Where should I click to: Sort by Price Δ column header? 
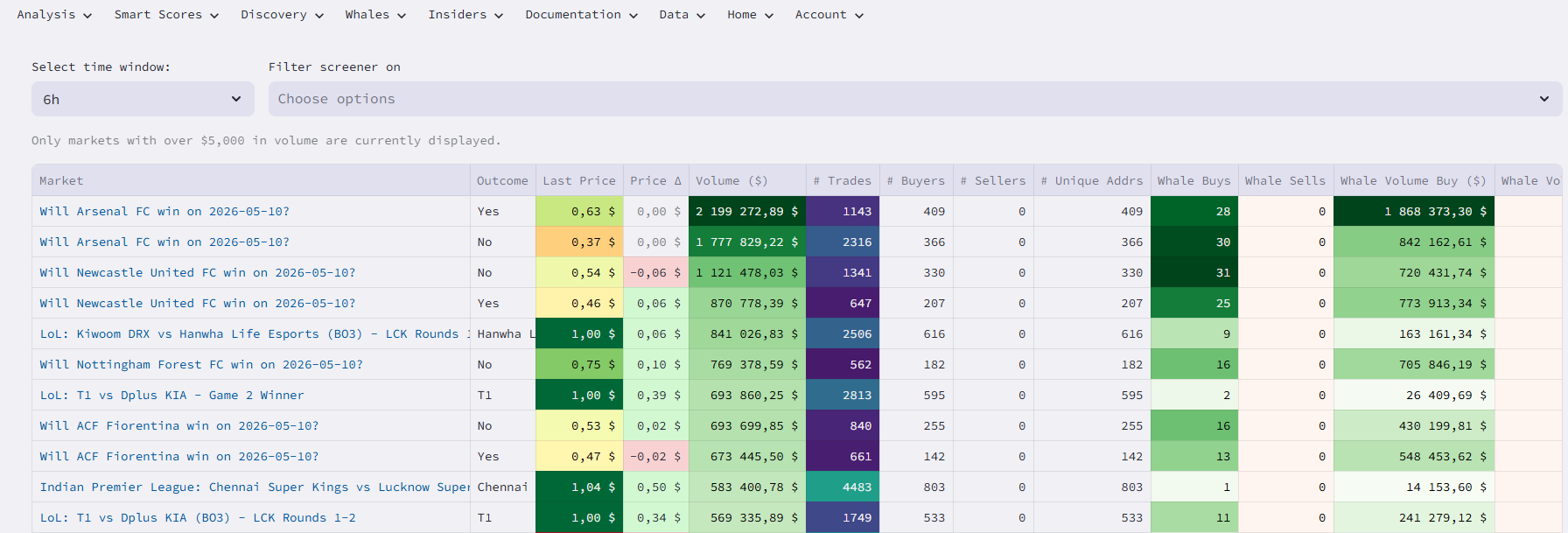[655, 181]
